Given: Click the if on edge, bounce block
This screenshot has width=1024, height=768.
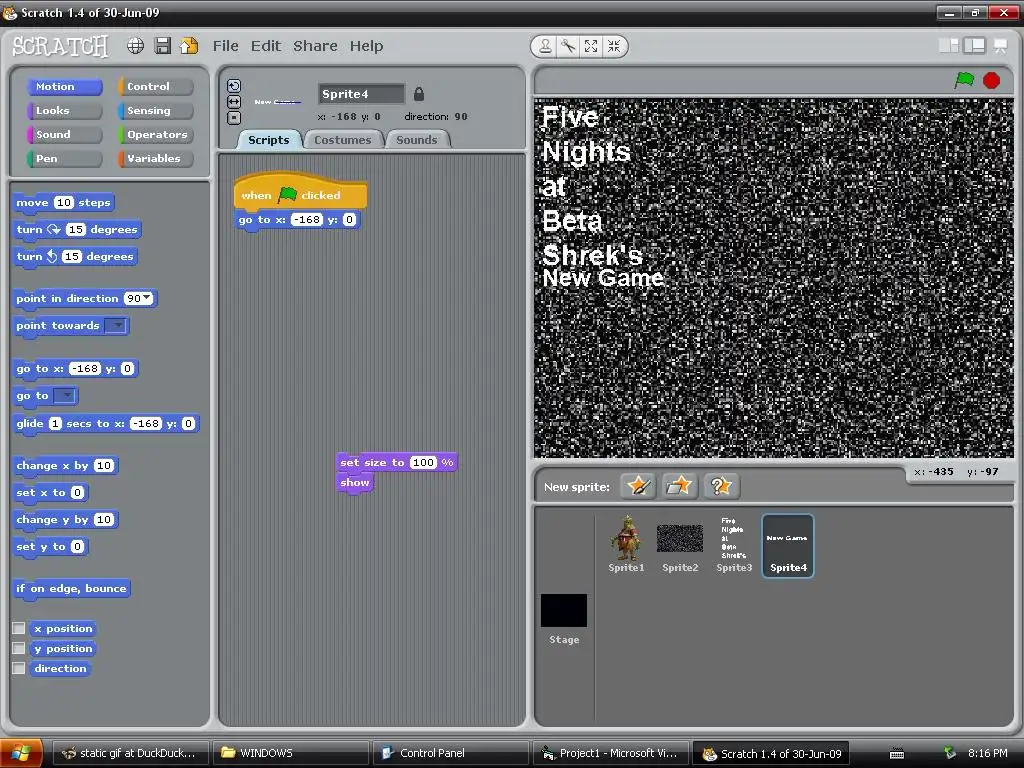Looking at the screenshot, I should pyautogui.click(x=71, y=588).
